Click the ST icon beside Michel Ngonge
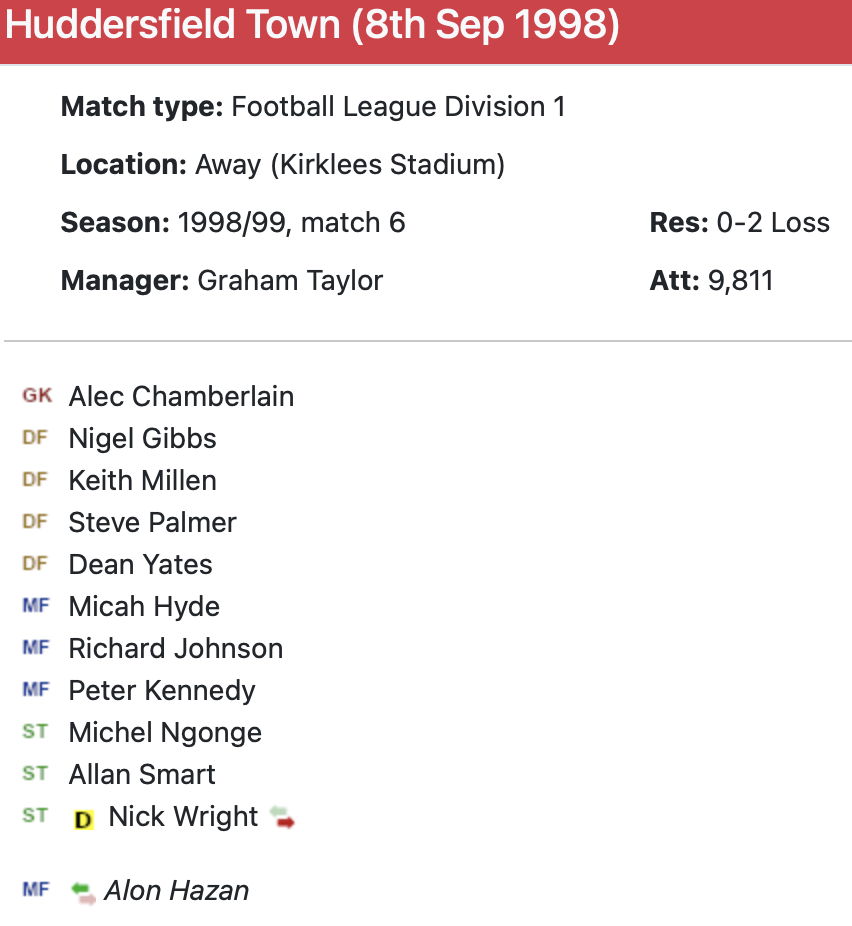The width and height of the screenshot is (852, 926). click(x=35, y=732)
